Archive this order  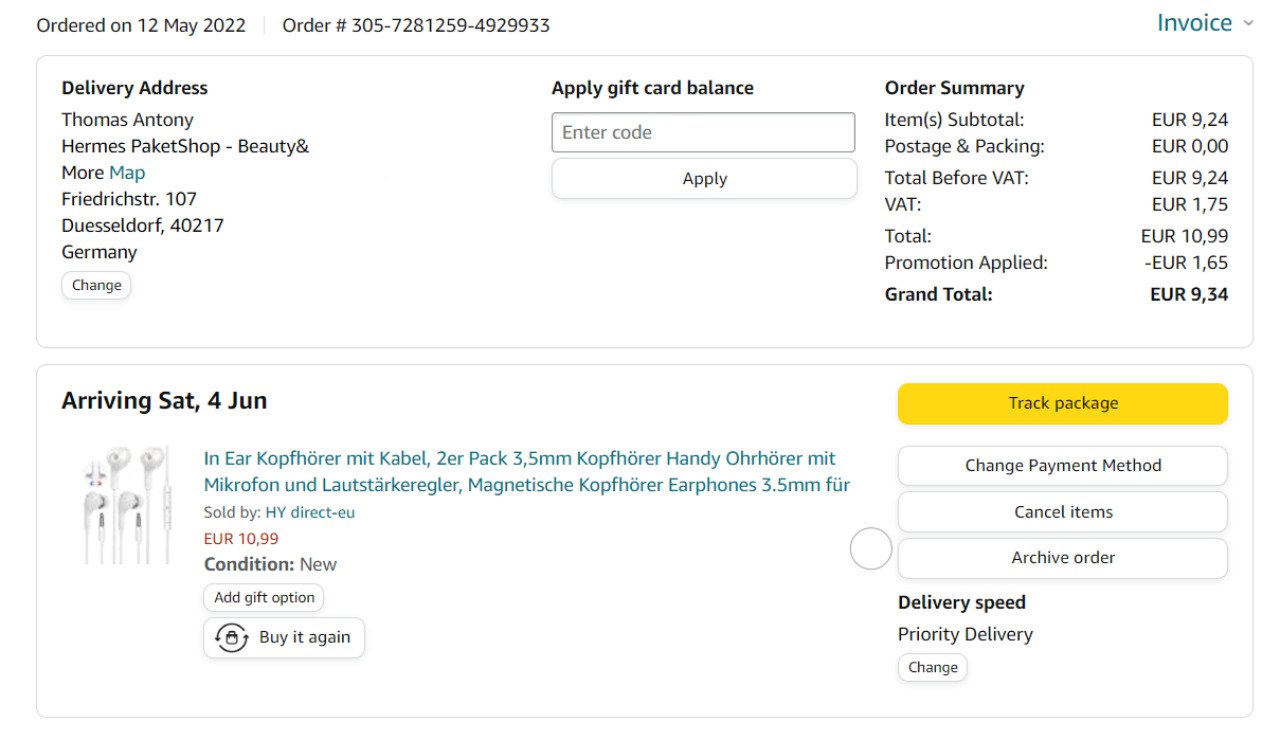pyautogui.click(x=1062, y=558)
